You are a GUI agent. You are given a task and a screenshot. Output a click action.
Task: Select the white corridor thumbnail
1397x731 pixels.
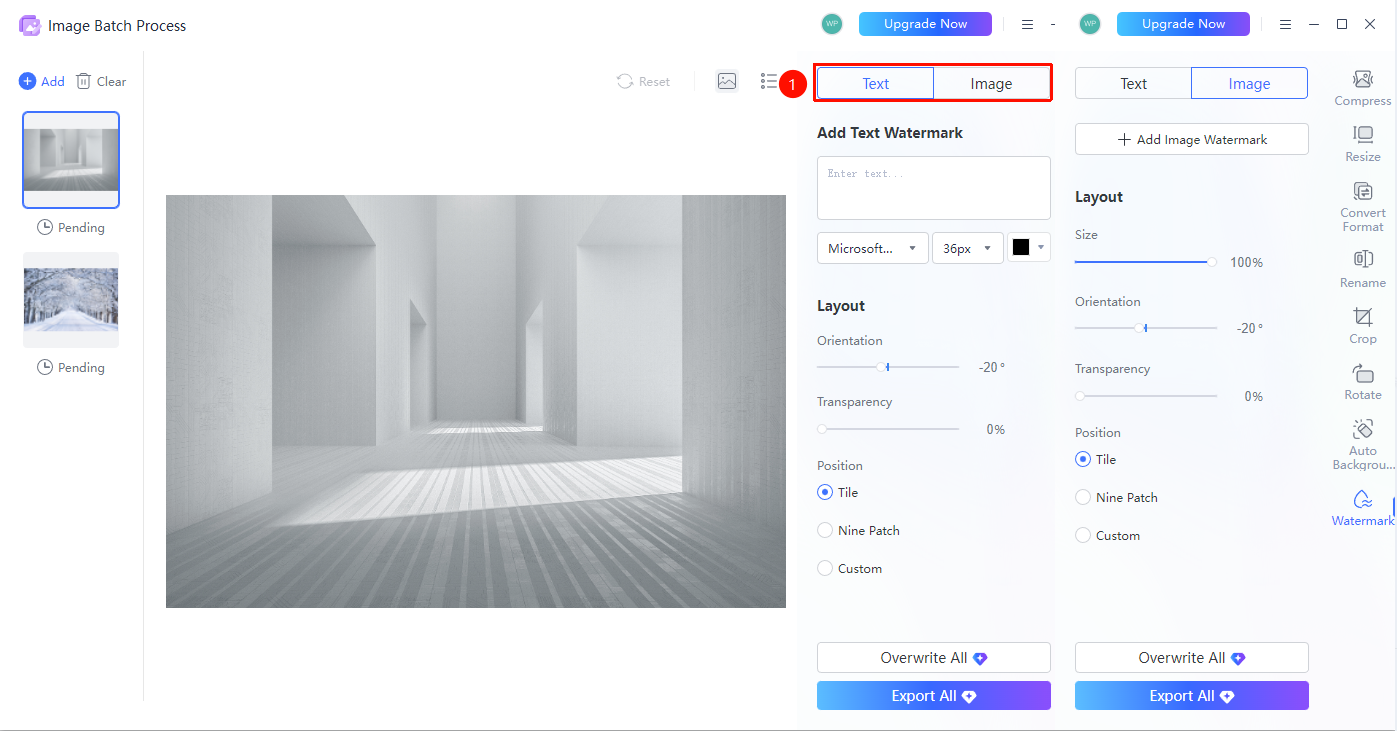(x=71, y=160)
